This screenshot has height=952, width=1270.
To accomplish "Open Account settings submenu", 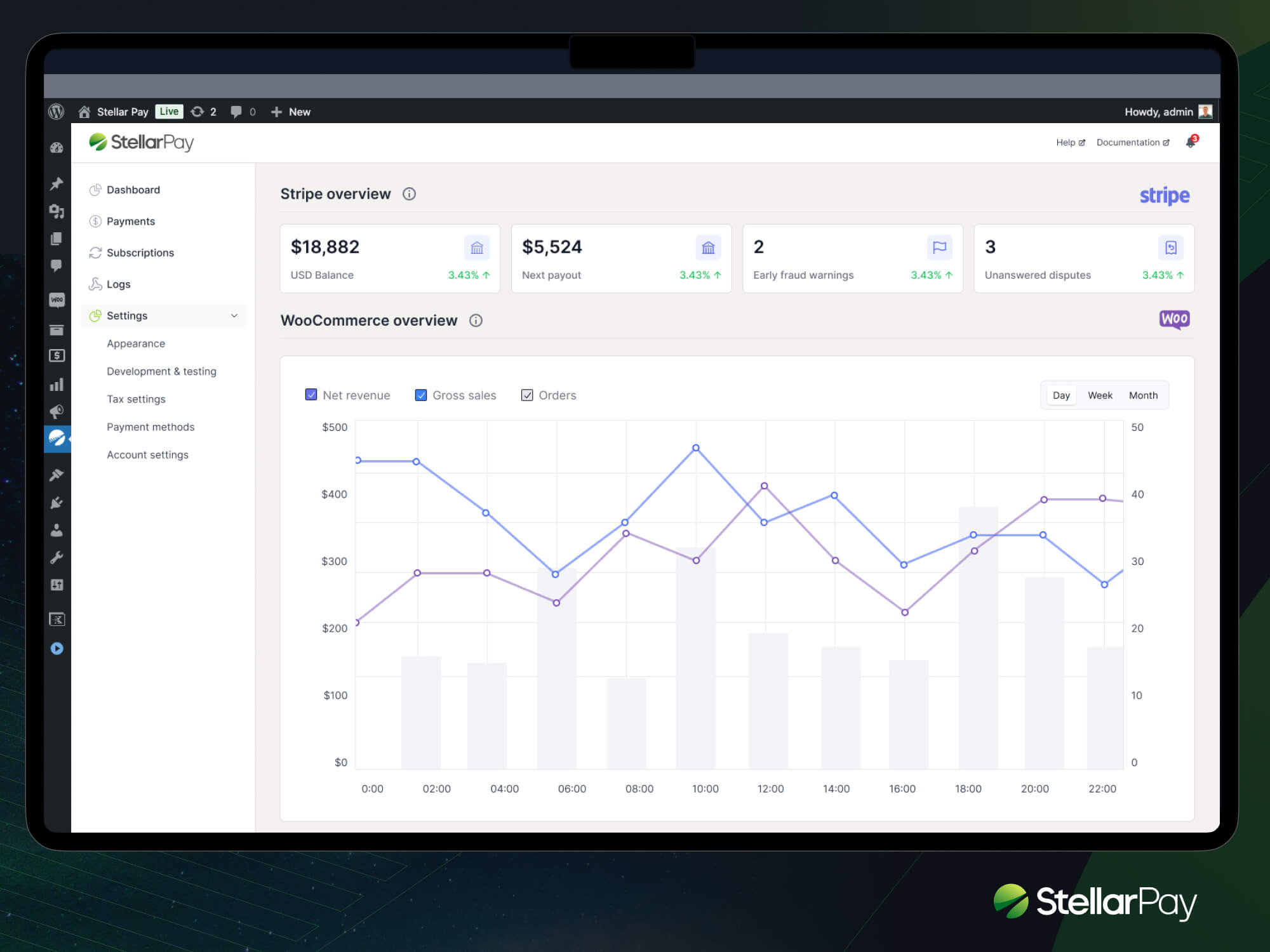I will 147,455.
